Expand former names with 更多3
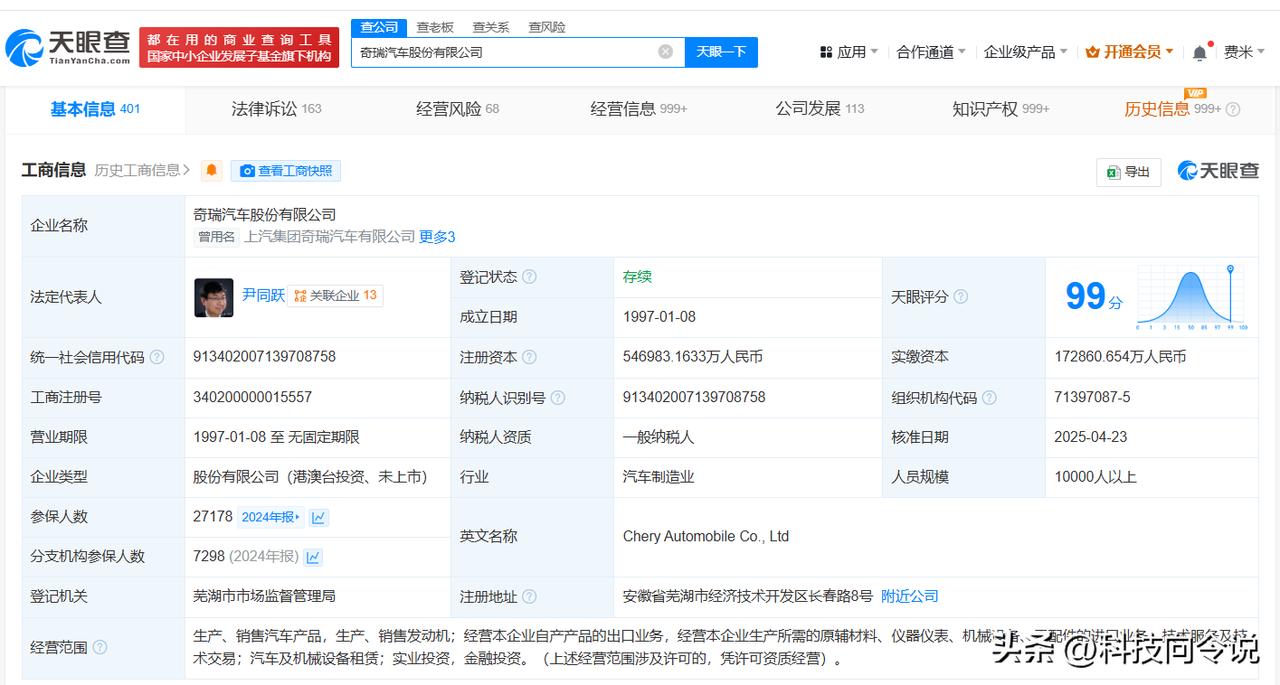Screen dimensions: 1280x685 437,237
